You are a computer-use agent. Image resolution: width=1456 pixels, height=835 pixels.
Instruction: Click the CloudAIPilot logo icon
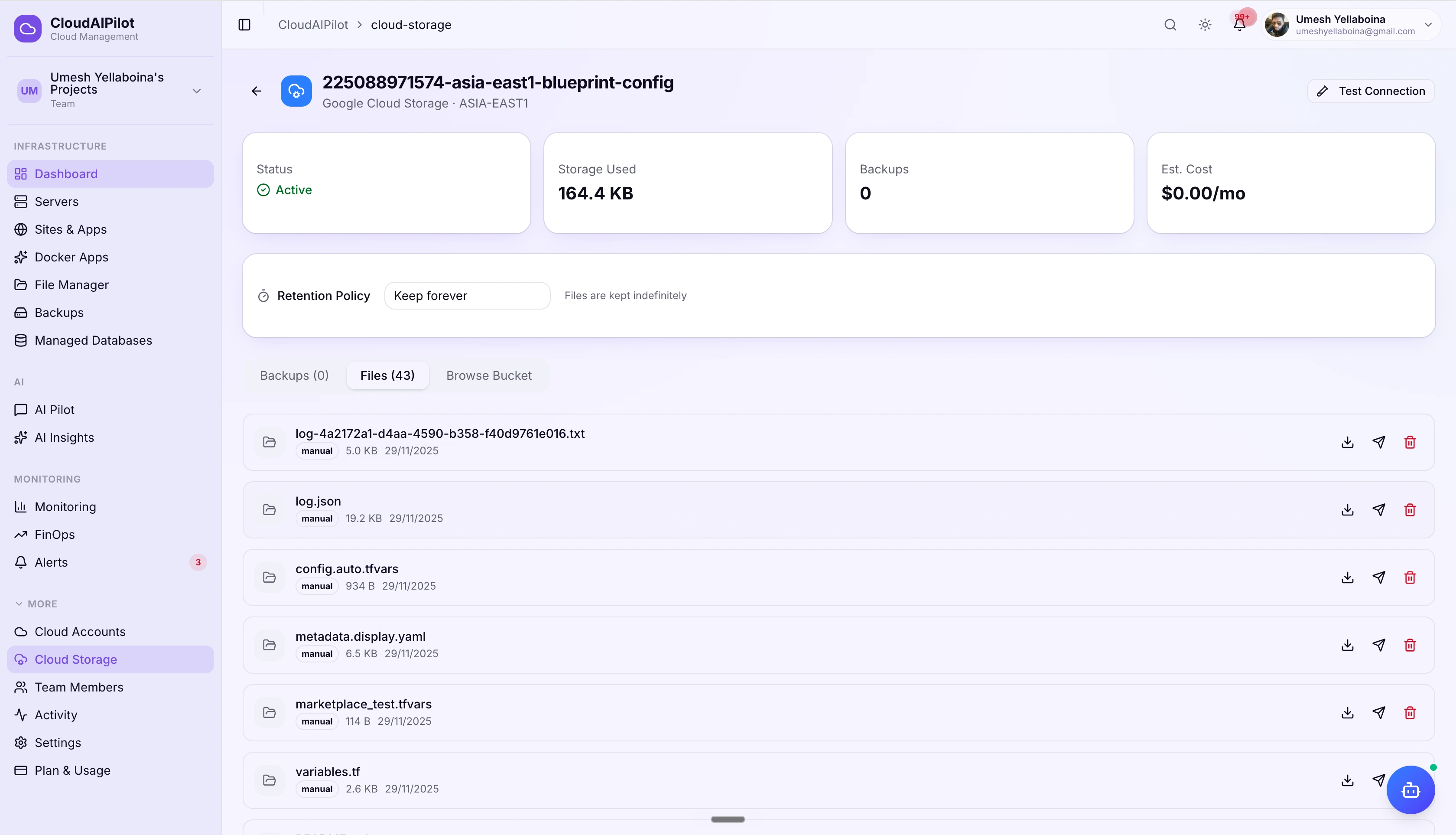[27, 29]
